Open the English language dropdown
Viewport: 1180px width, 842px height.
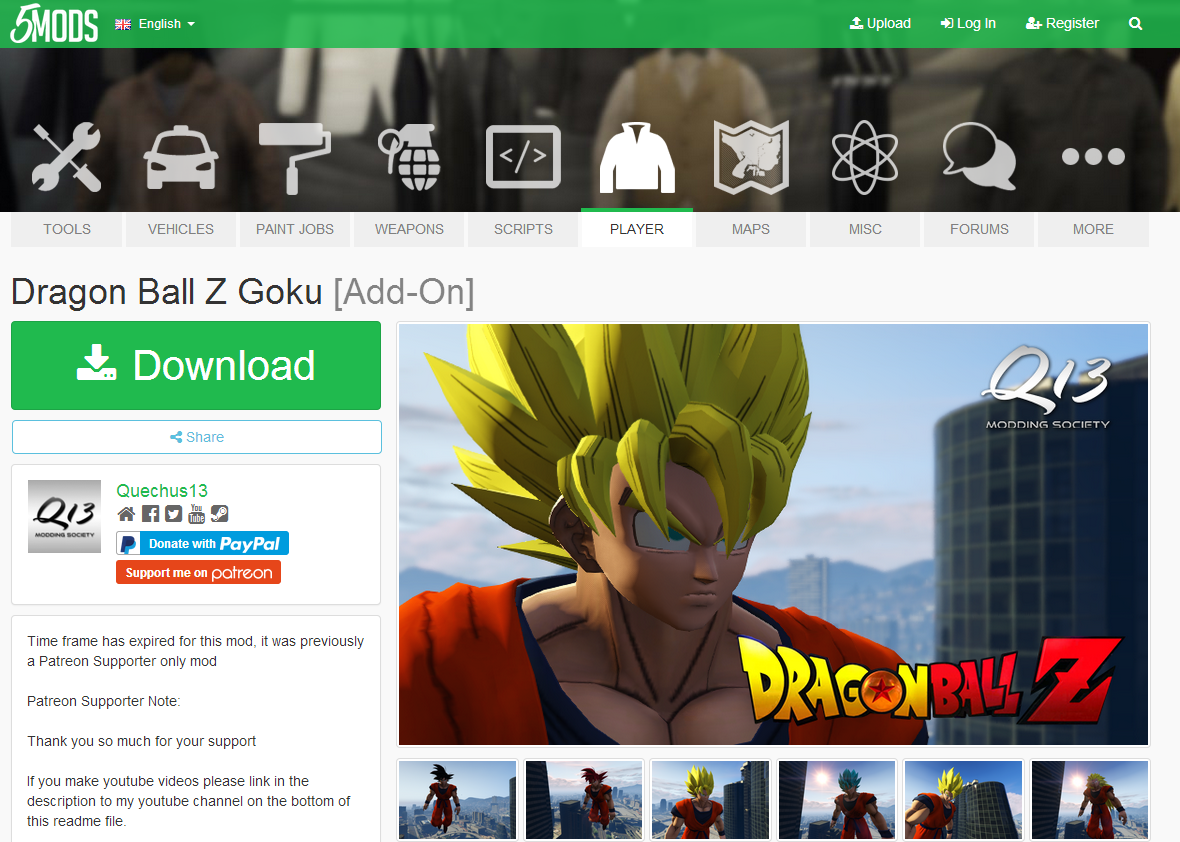155,24
